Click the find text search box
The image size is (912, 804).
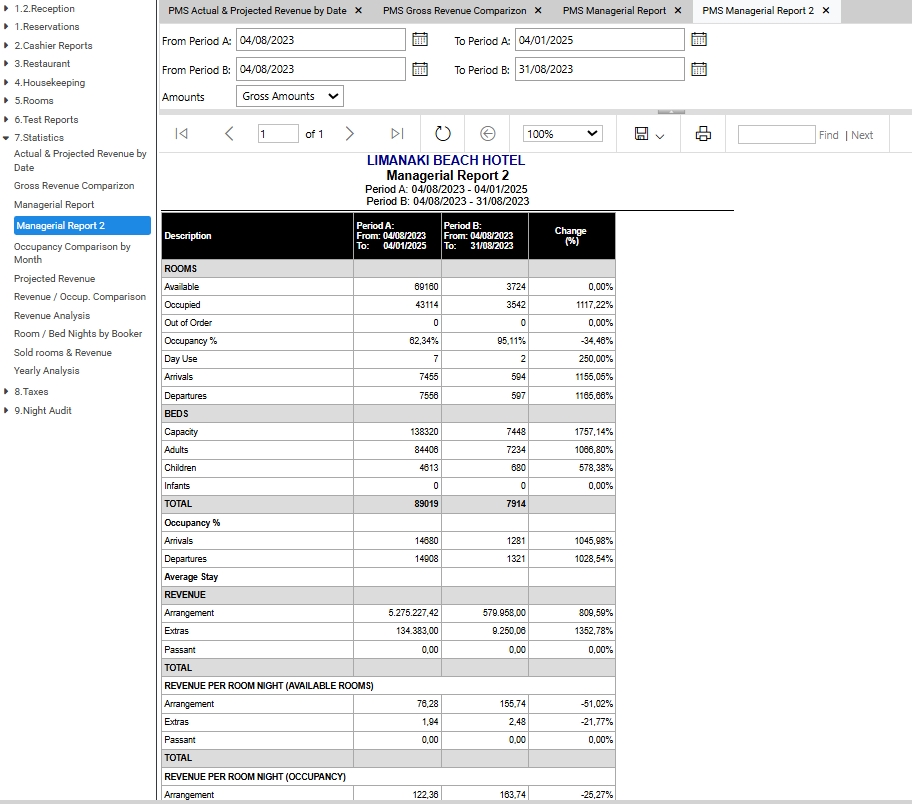[x=776, y=134]
